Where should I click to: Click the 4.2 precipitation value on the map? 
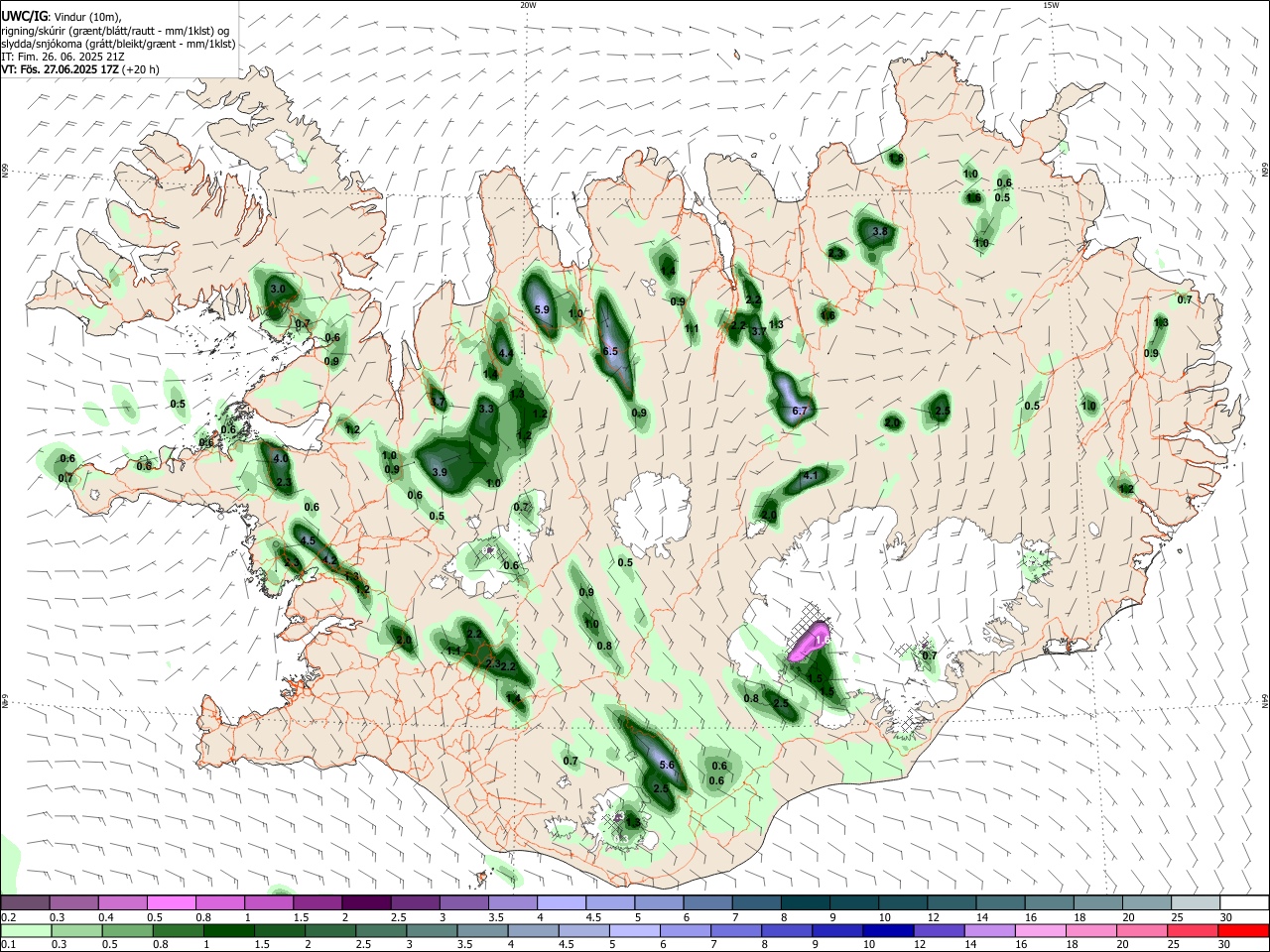329,560
